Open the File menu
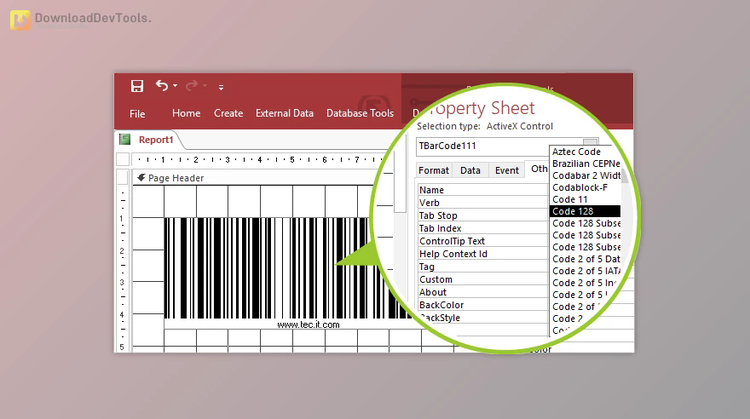Viewport: 750px width, 419px height. (x=137, y=114)
